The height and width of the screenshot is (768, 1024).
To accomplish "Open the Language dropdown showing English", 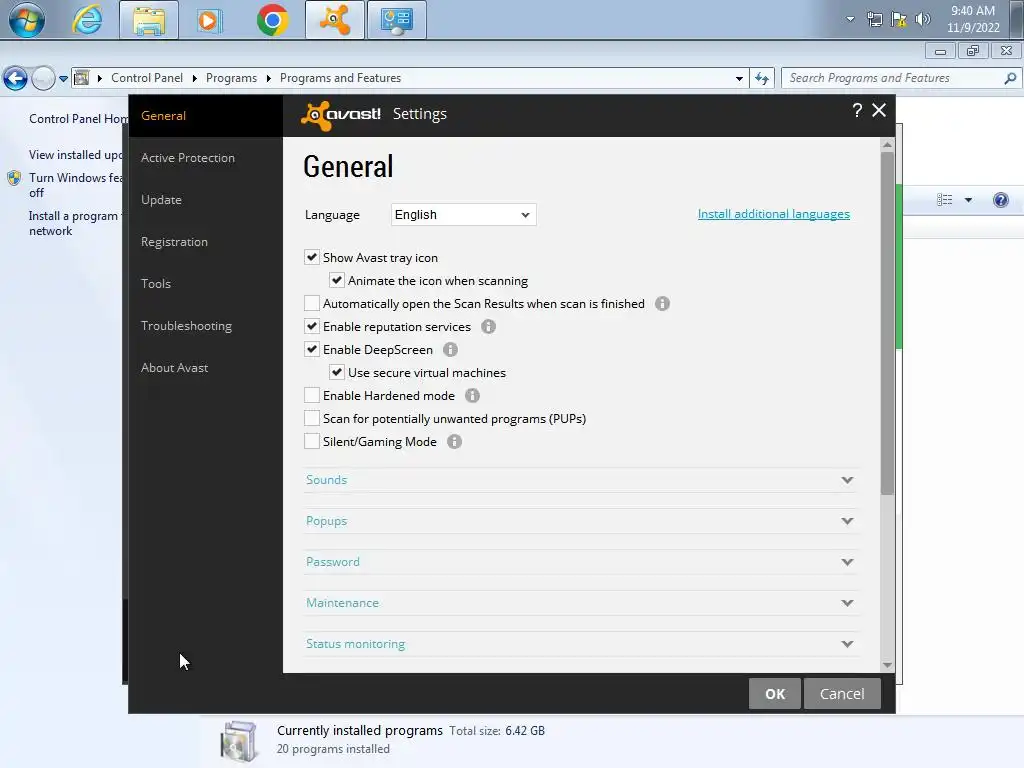I will click(x=464, y=215).
